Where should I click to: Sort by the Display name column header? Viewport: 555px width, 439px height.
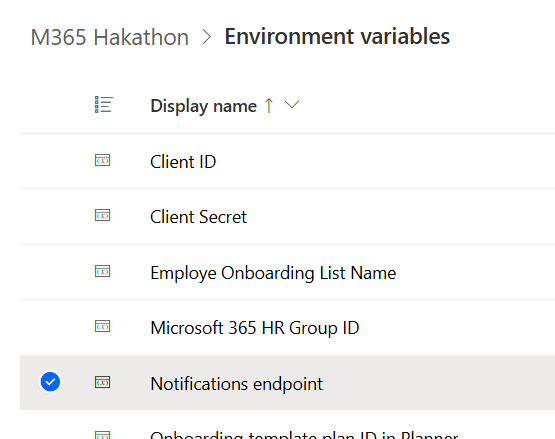204,106
